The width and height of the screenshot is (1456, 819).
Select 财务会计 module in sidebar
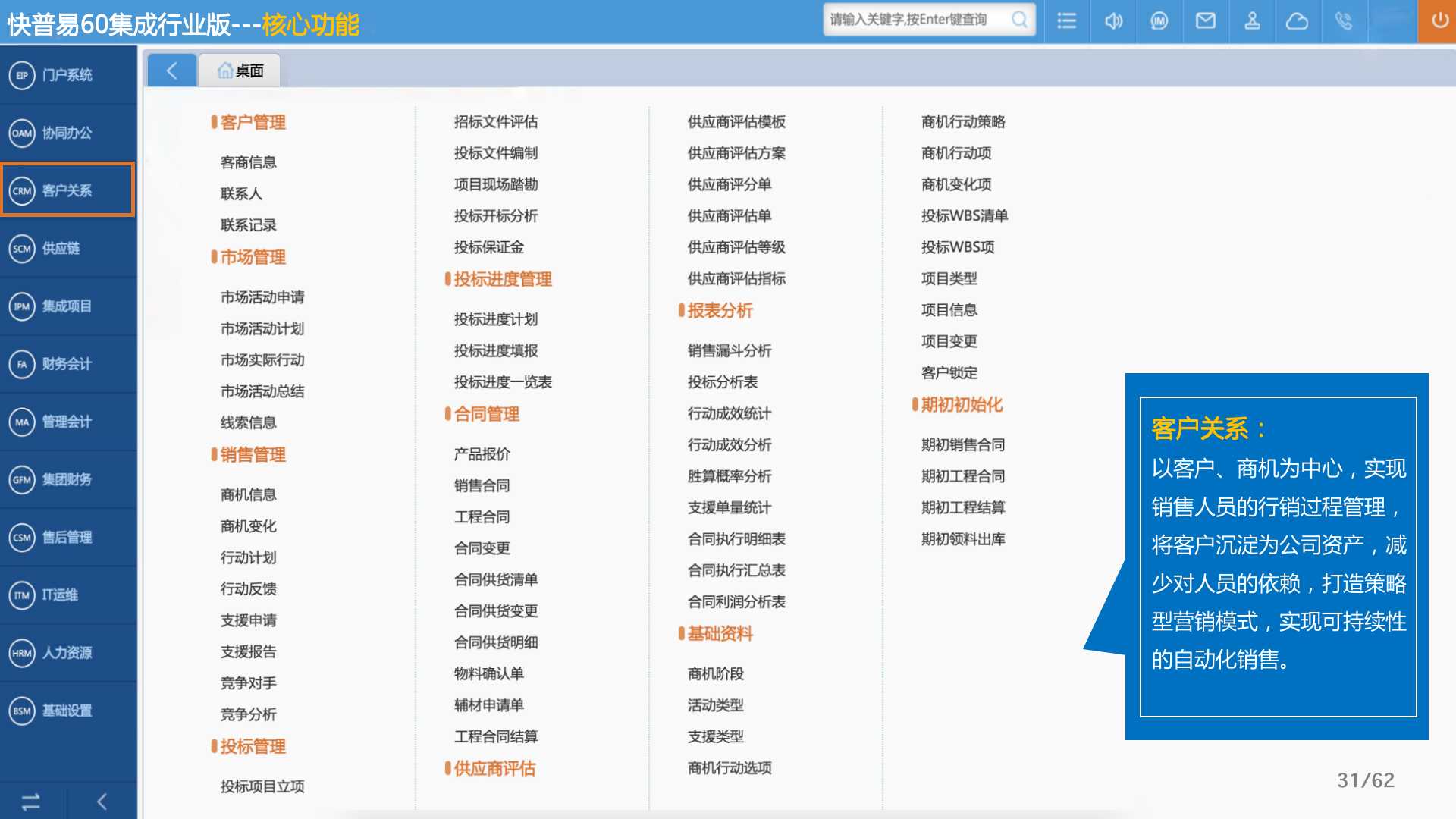[x=67, y=364]
